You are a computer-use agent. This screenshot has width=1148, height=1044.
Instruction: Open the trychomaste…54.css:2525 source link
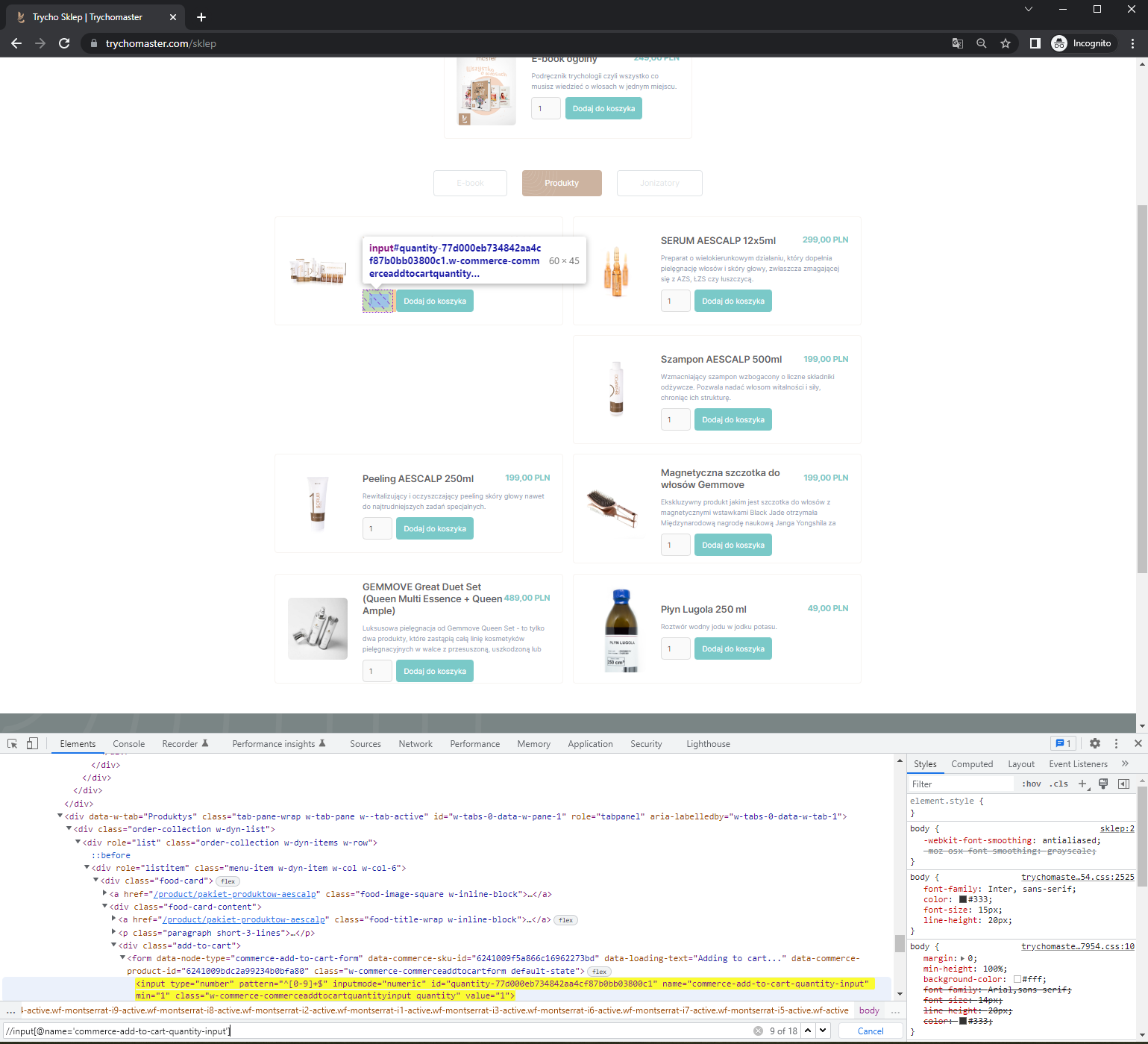coord(1078,877)
